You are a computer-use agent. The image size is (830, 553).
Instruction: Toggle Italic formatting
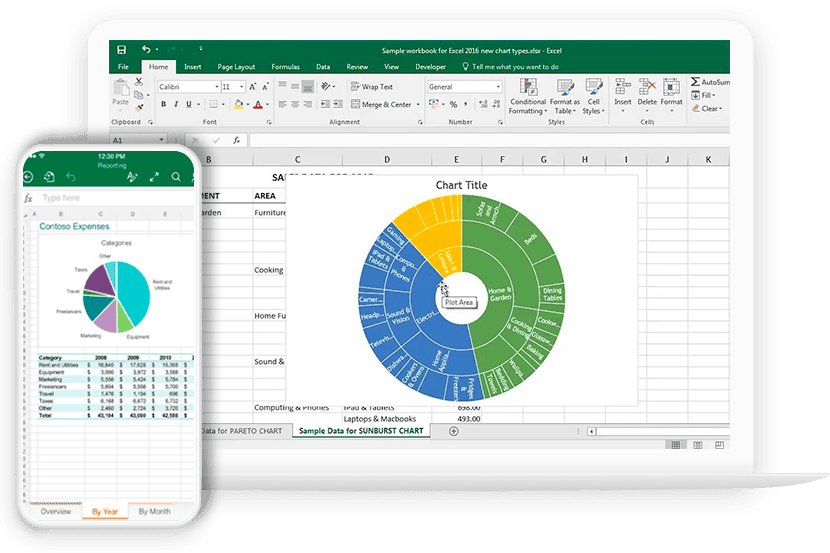pos(176,104)
